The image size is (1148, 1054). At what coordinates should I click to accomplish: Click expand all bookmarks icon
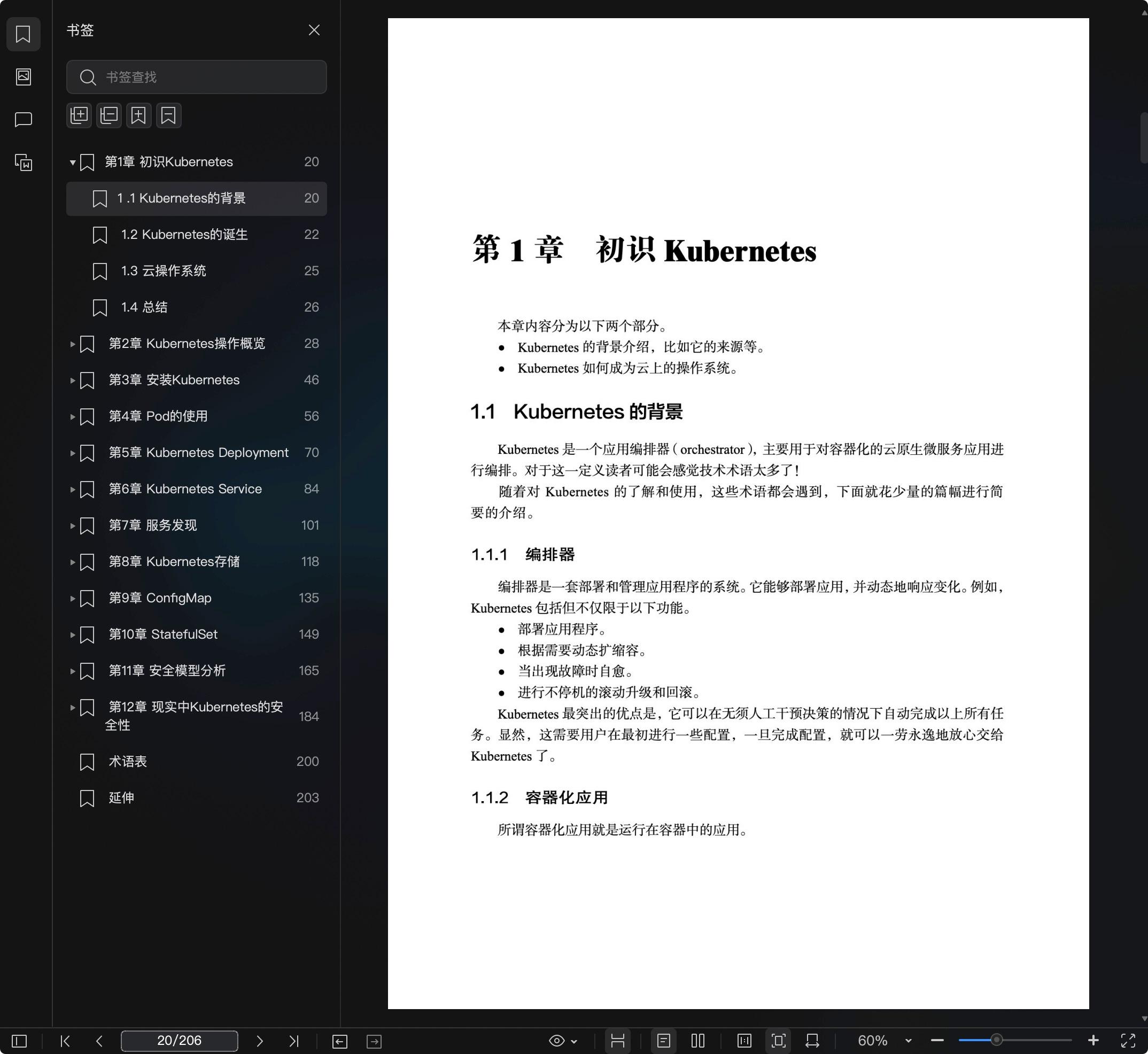pos(79,115)
